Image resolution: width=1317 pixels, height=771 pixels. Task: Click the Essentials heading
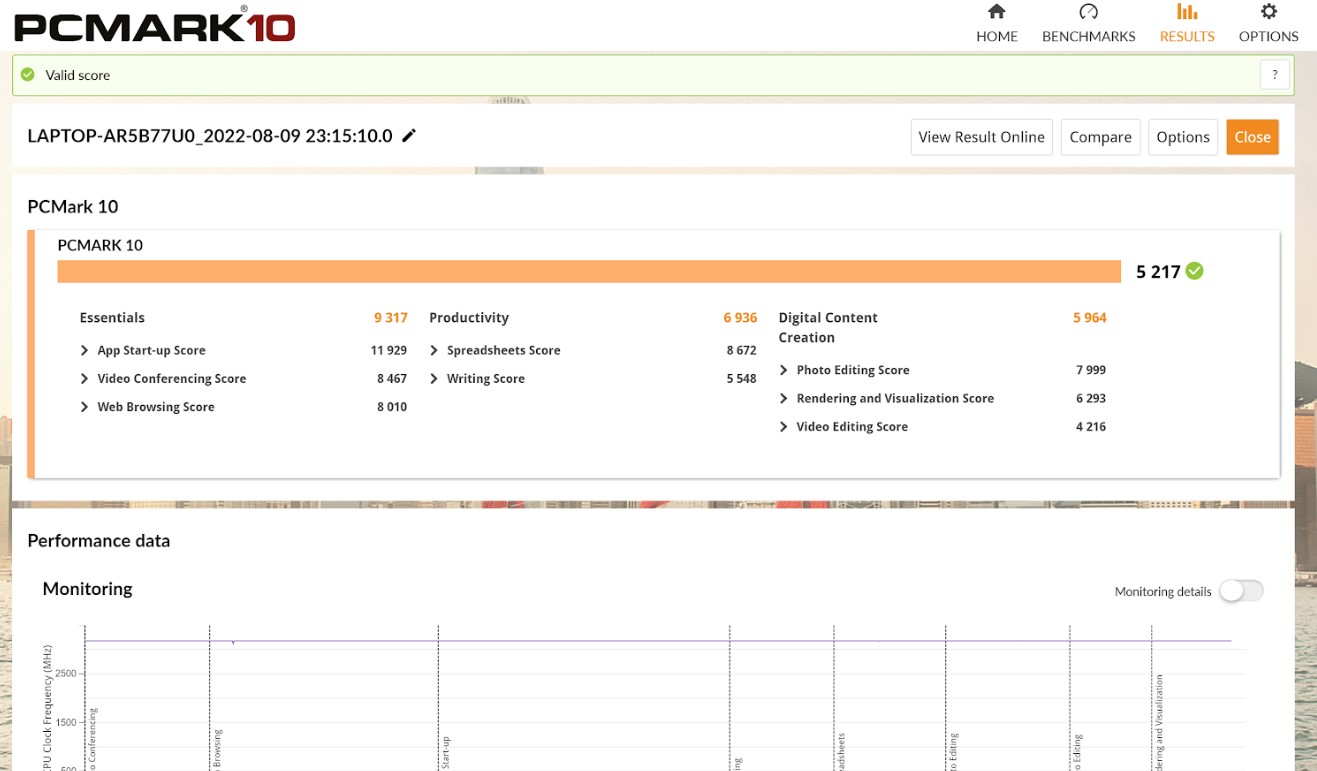coord(112,318)
